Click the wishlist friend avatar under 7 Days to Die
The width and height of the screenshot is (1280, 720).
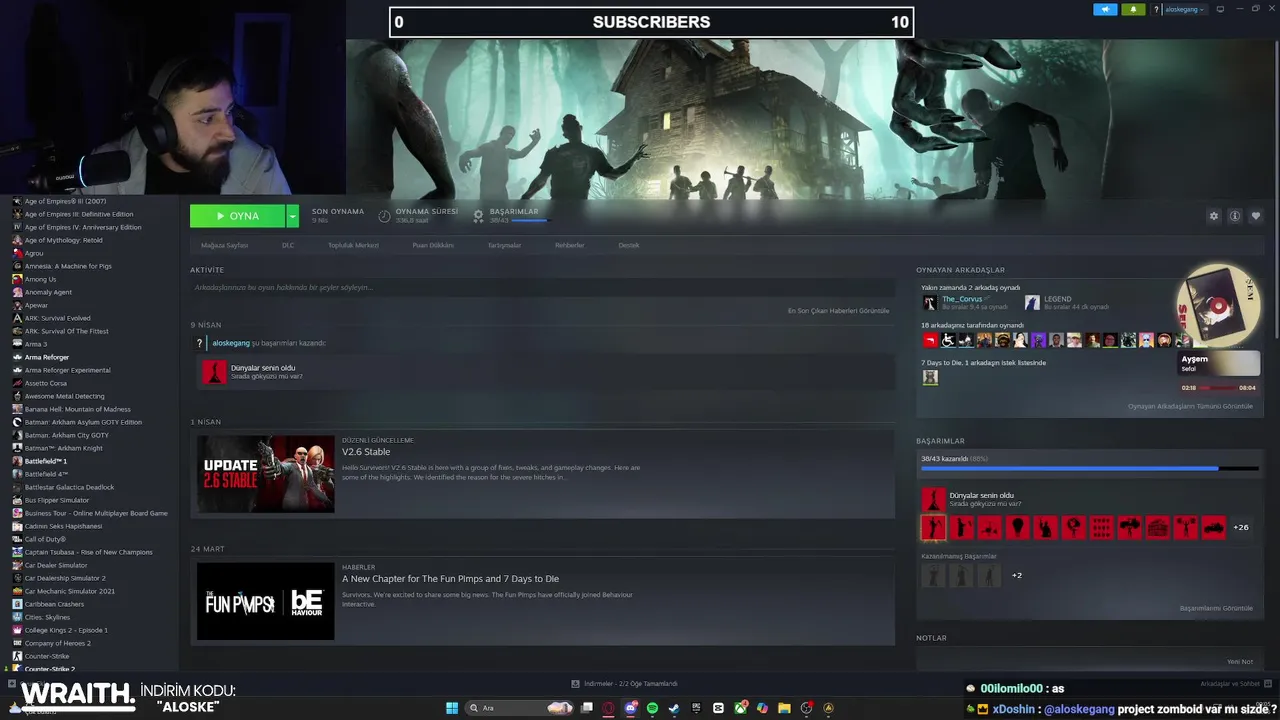[930, 377]
